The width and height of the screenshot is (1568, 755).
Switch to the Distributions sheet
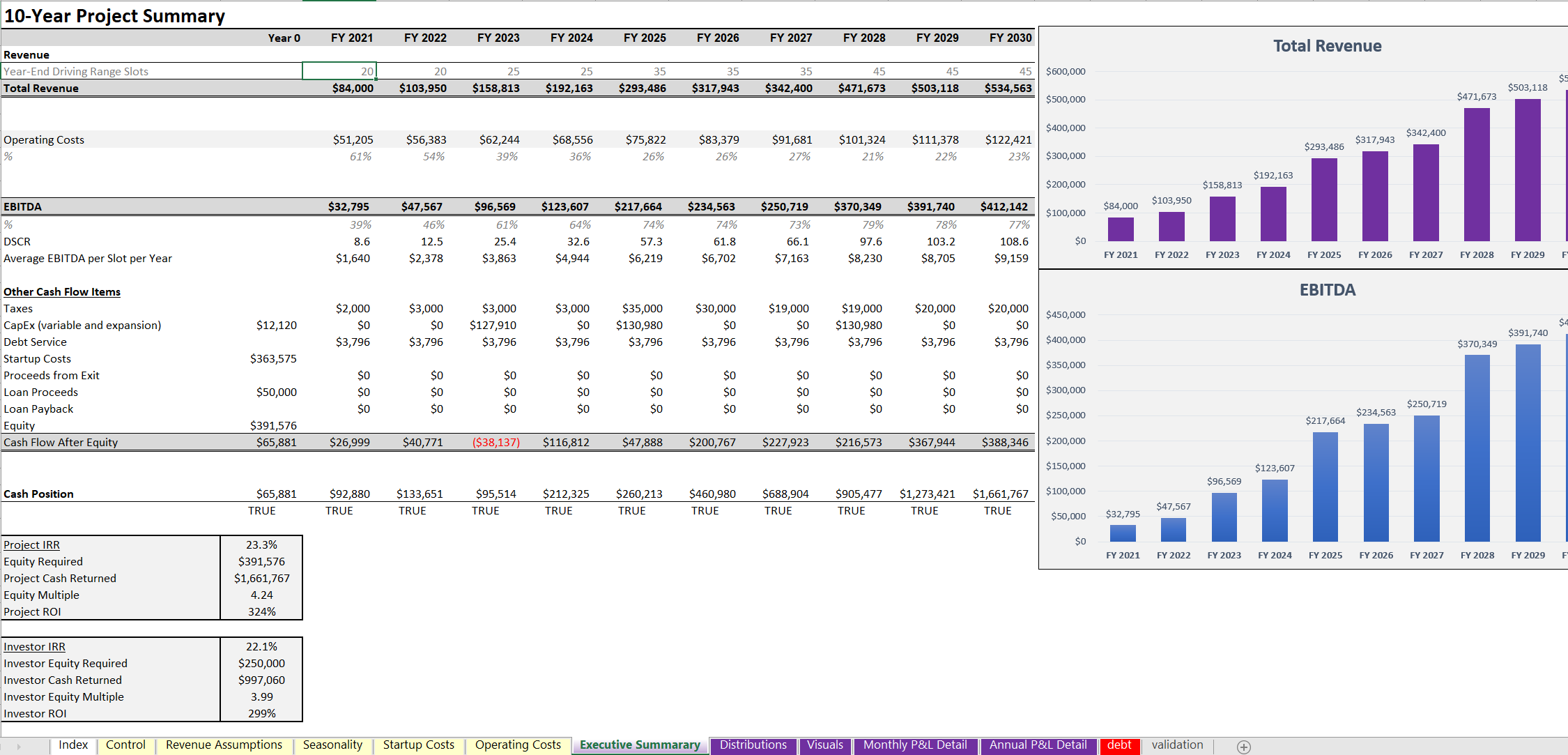click(753, 745)
